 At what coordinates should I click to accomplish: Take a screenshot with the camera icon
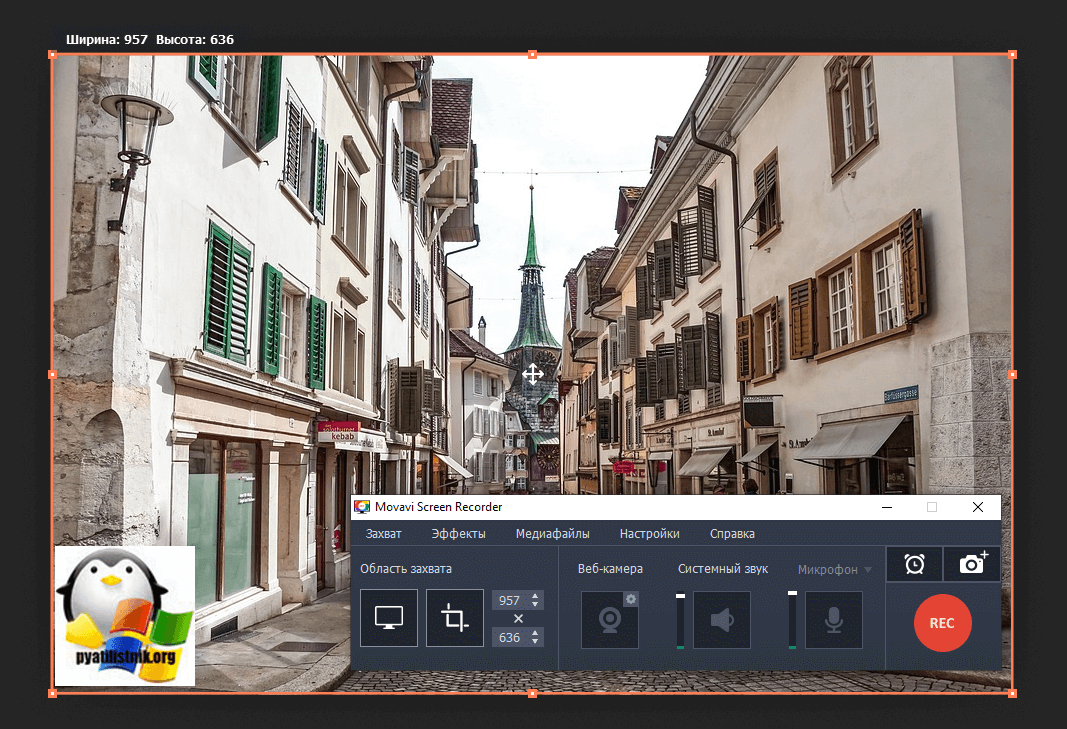coord(972,564)
